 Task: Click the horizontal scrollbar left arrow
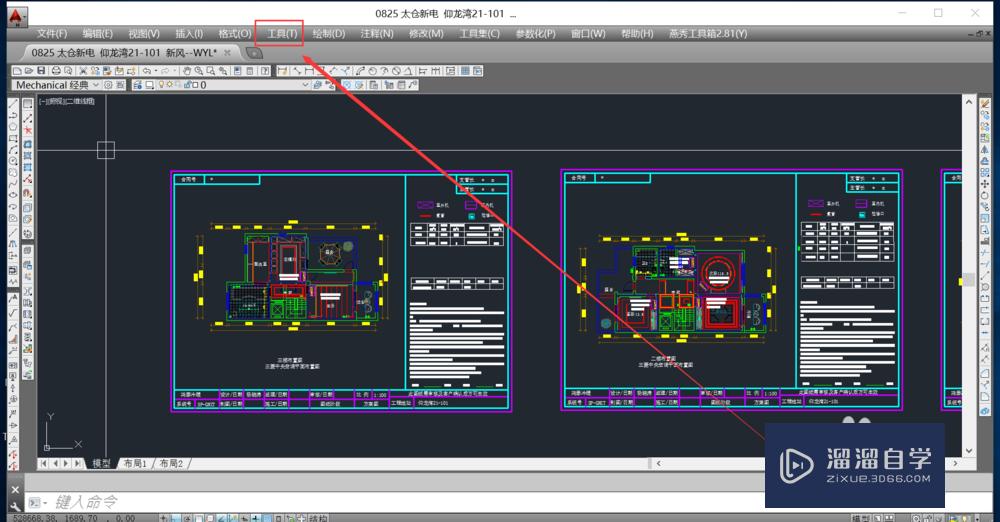(658, 463)
